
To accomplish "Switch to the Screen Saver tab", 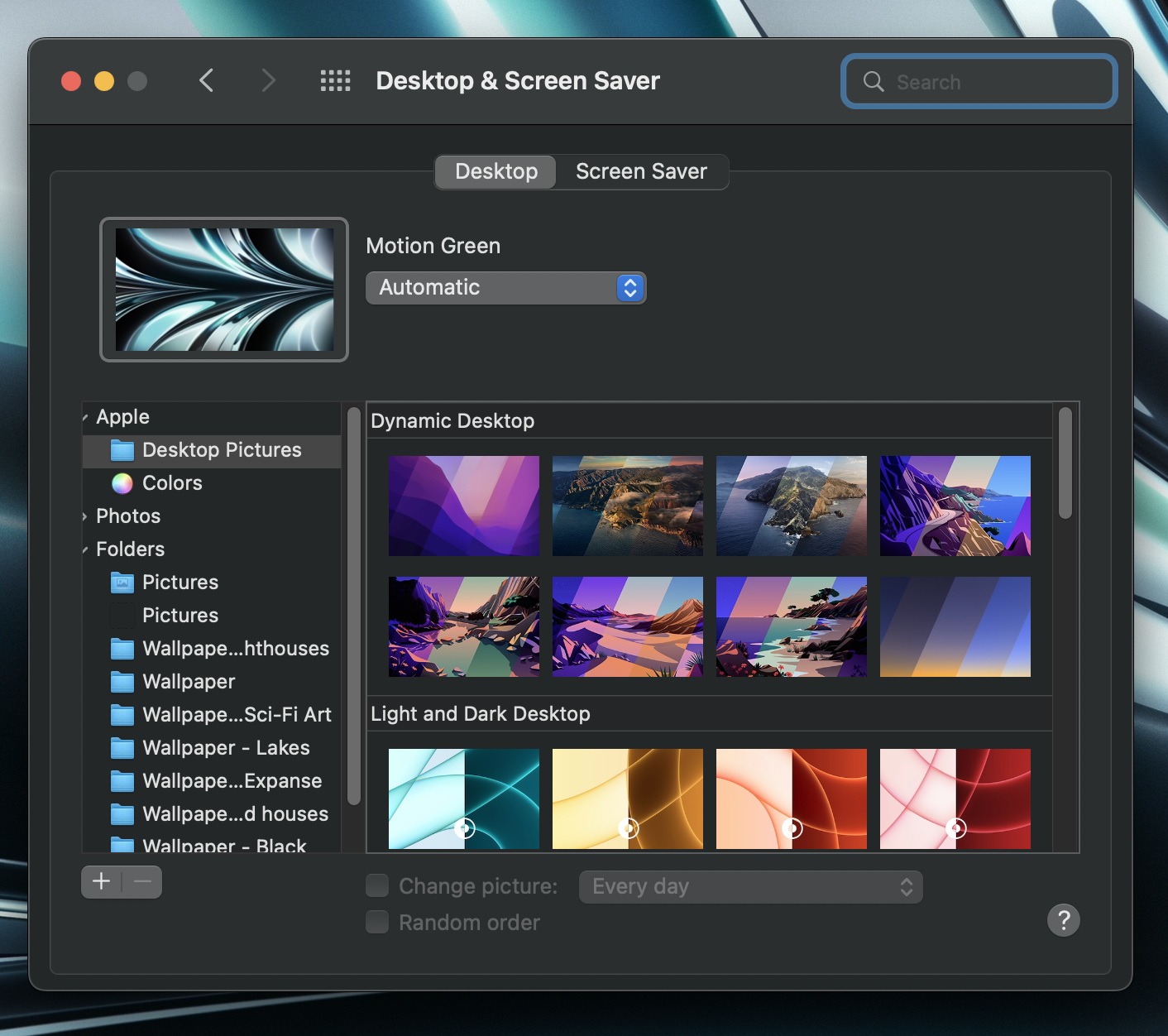I will click(x=641, y=171).
